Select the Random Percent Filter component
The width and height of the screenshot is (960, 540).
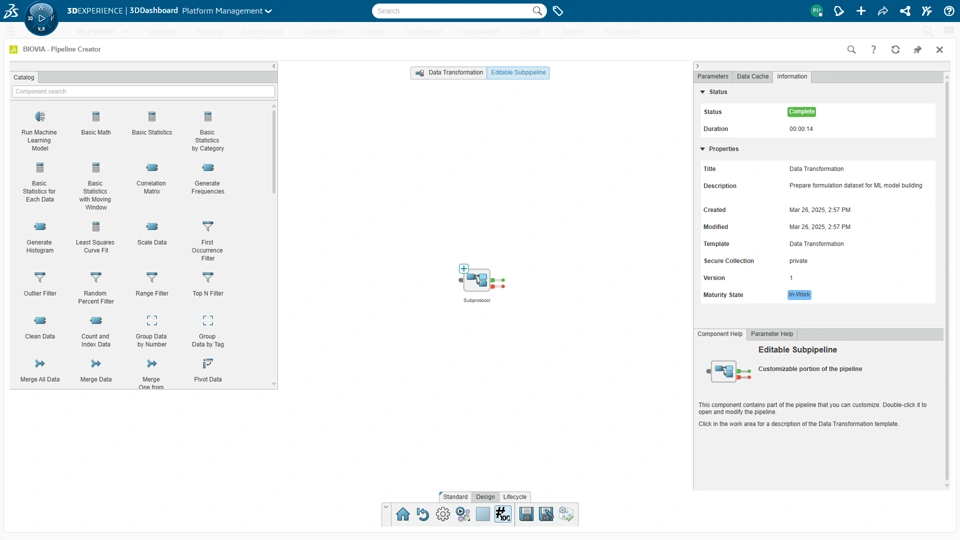coord(96,288)
